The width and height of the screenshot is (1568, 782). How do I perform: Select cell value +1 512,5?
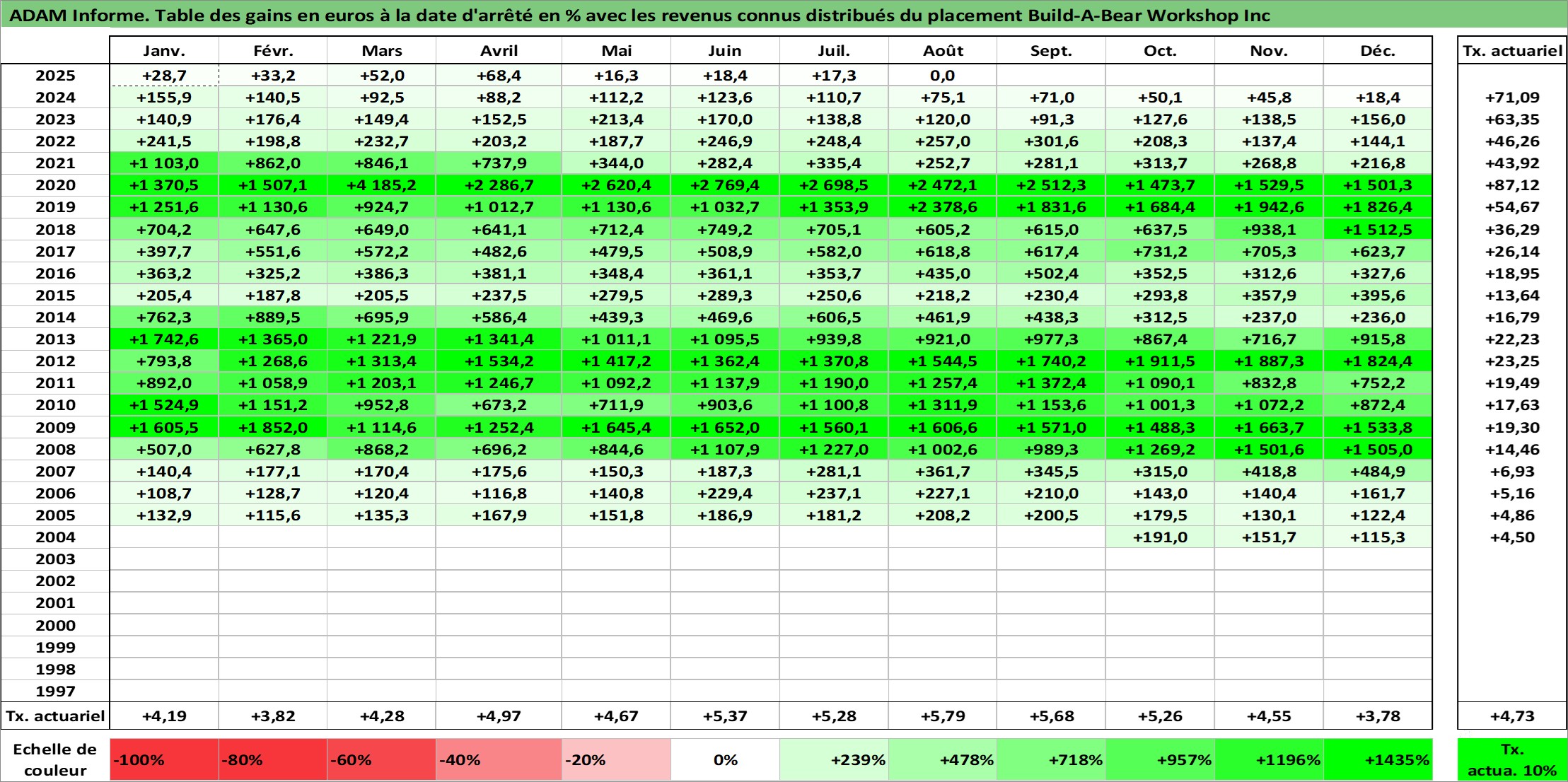click(x=1378, y=230)
